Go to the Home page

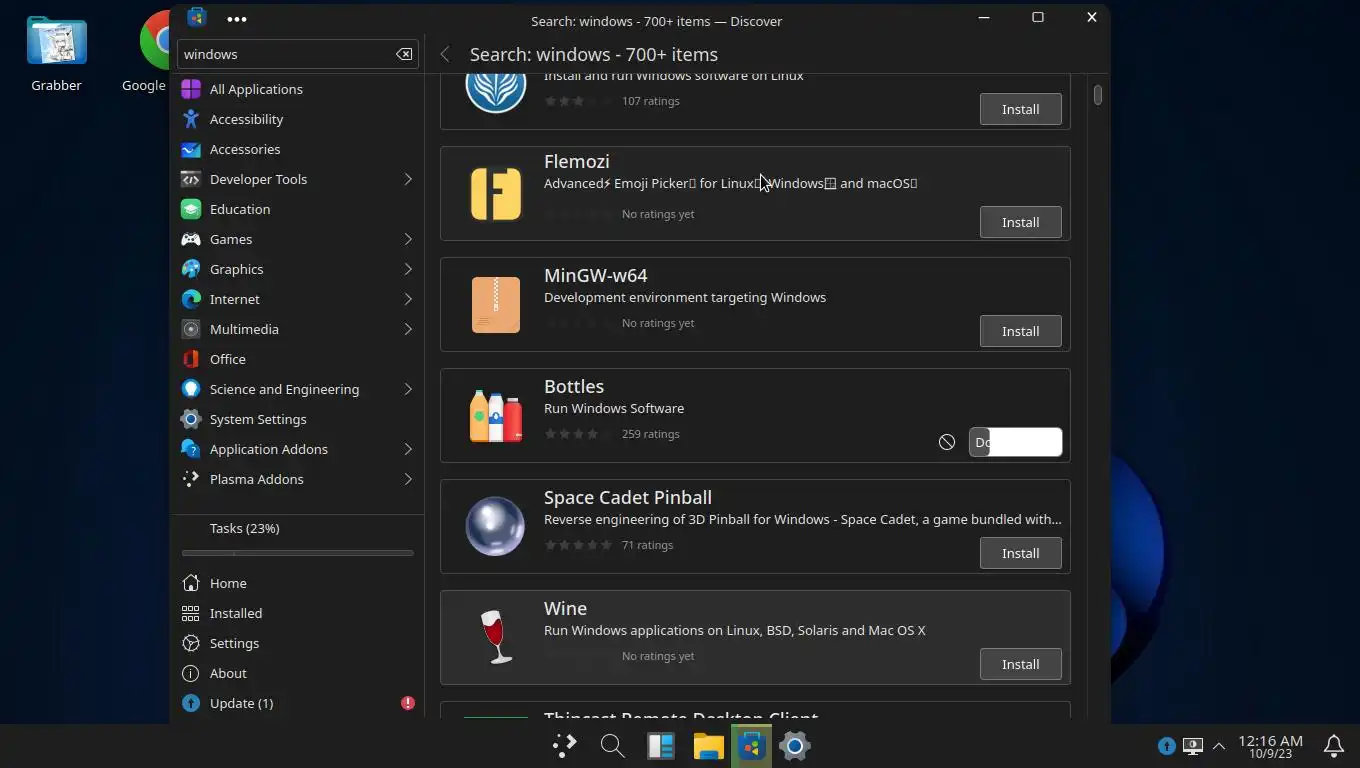coord(297,583)
